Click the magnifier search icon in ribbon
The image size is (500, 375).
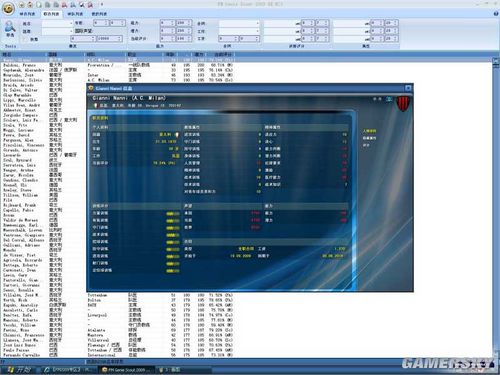[x=10, y=28]
